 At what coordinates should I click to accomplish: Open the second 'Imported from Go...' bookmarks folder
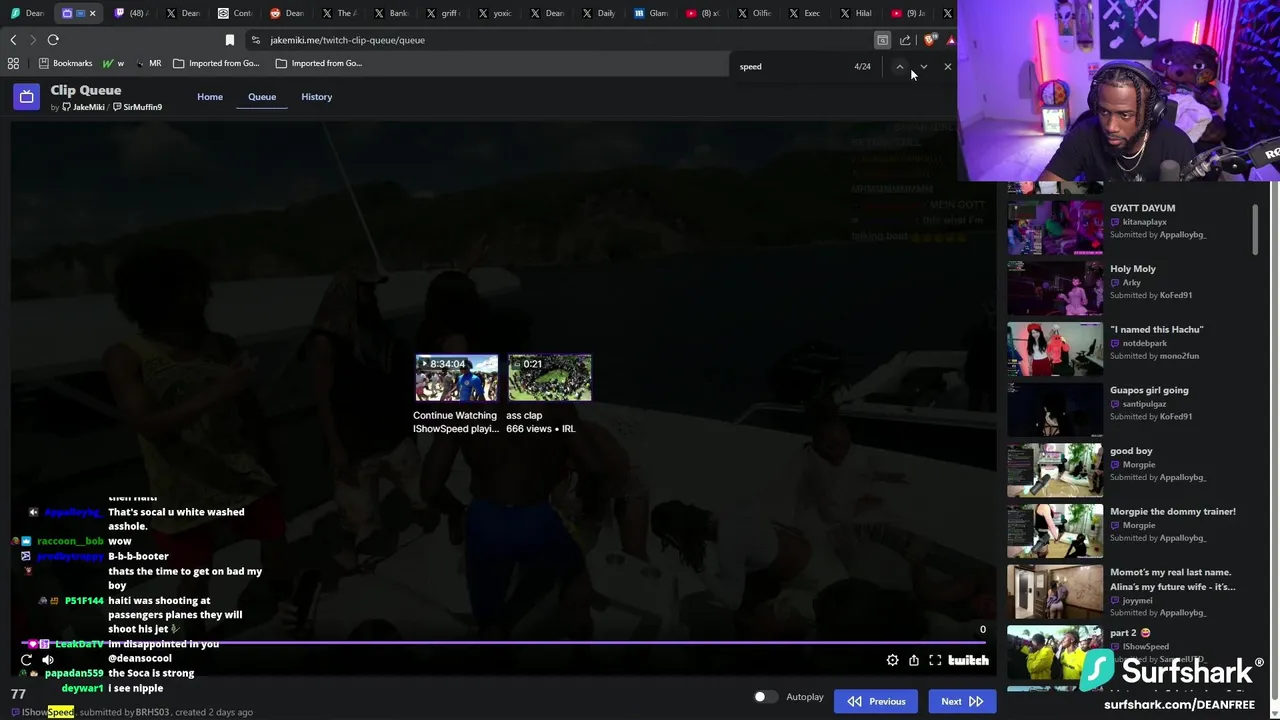click(x=319, y=63)
